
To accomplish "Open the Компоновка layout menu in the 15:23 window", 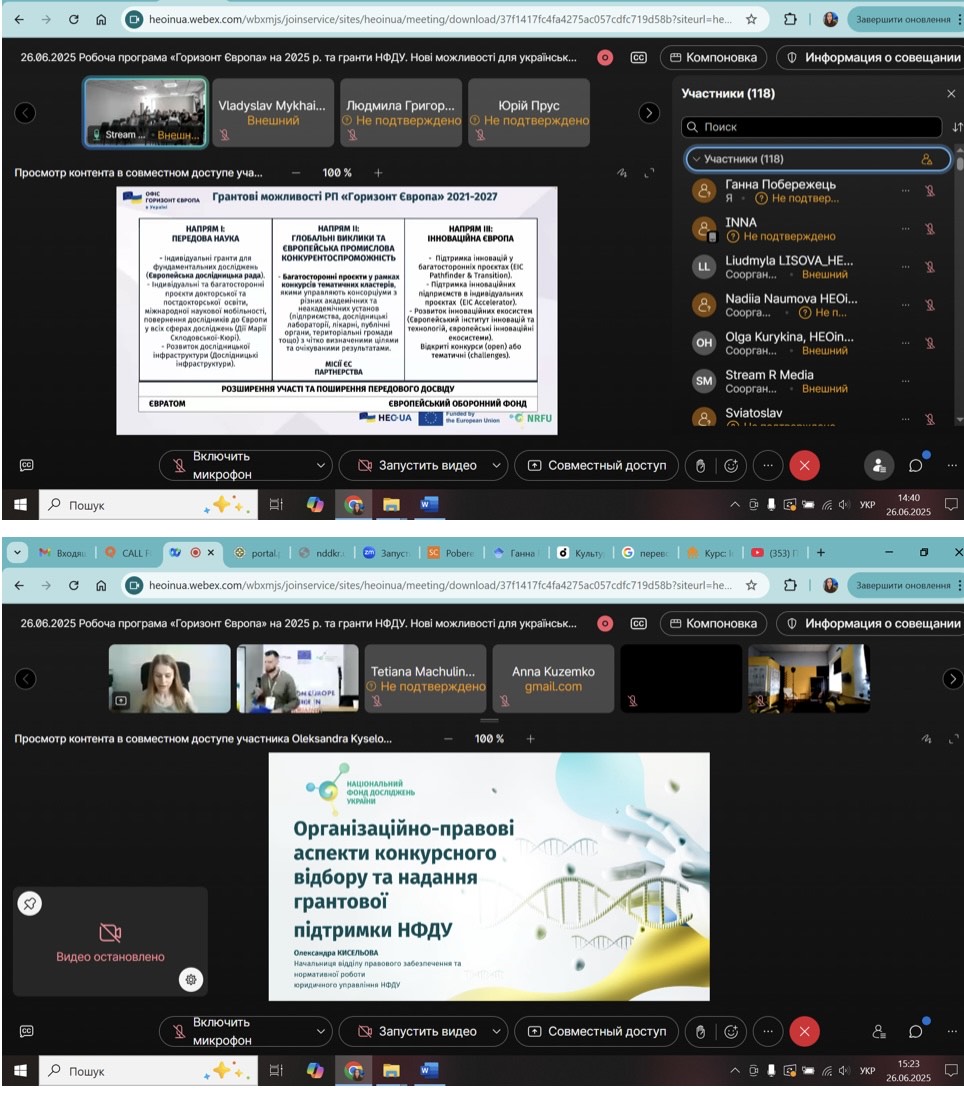I will coord(713,623).
